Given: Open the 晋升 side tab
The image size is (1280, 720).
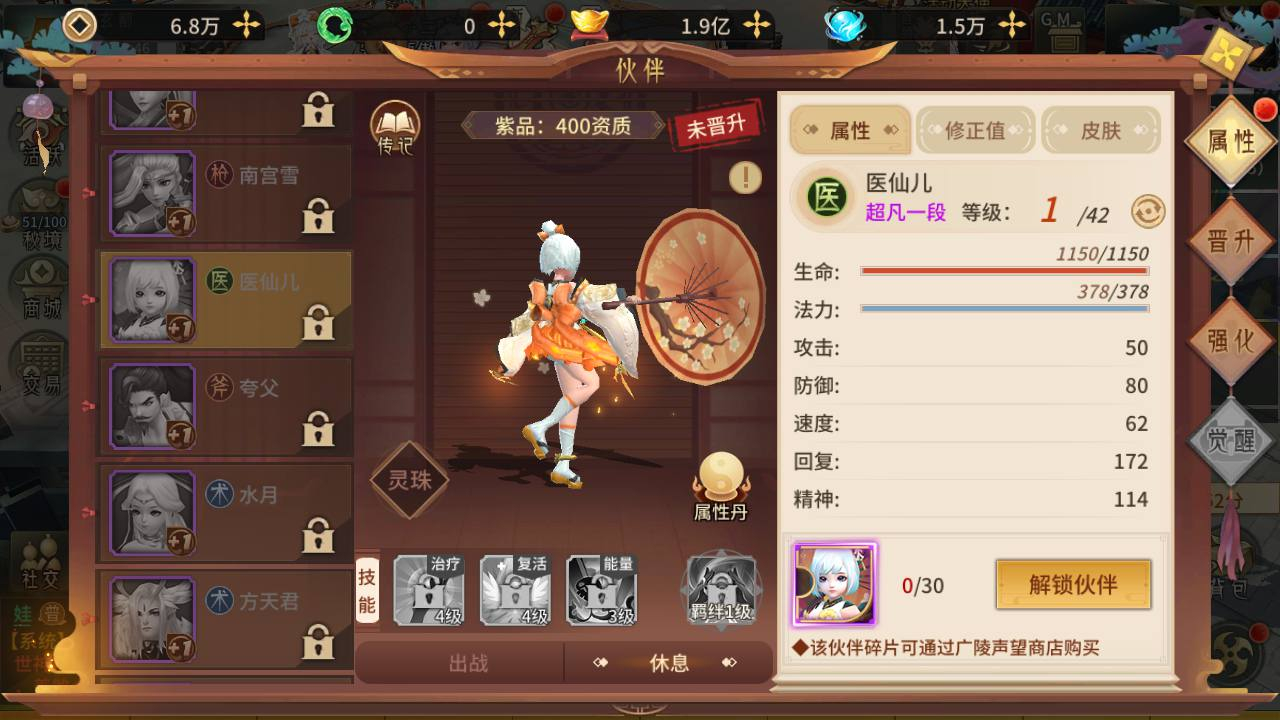Looking at the screenshot, I should click(x=1230, y=241).
